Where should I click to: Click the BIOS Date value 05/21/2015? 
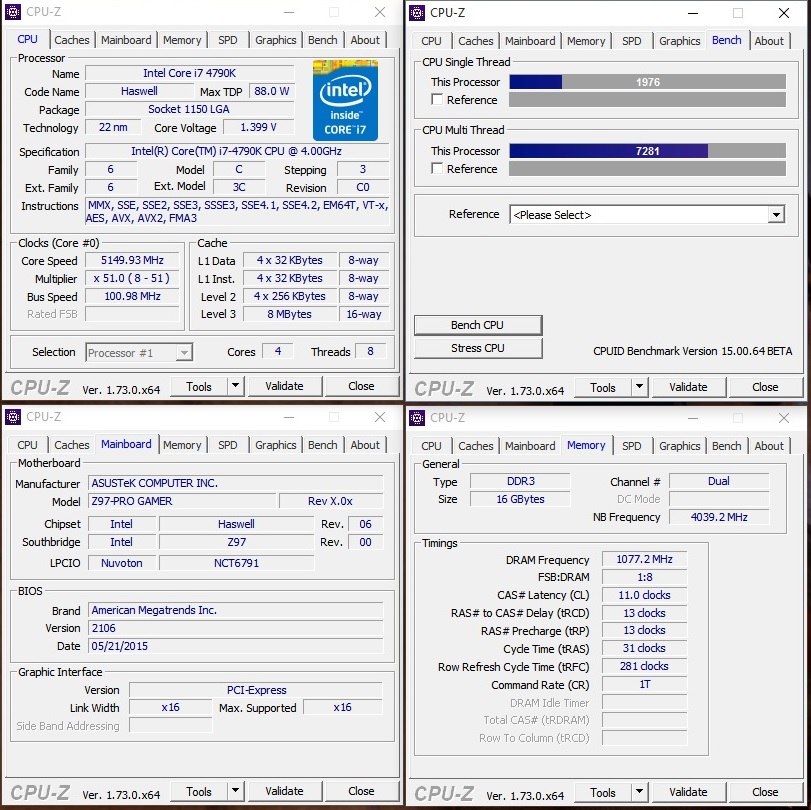coord(236,646)
